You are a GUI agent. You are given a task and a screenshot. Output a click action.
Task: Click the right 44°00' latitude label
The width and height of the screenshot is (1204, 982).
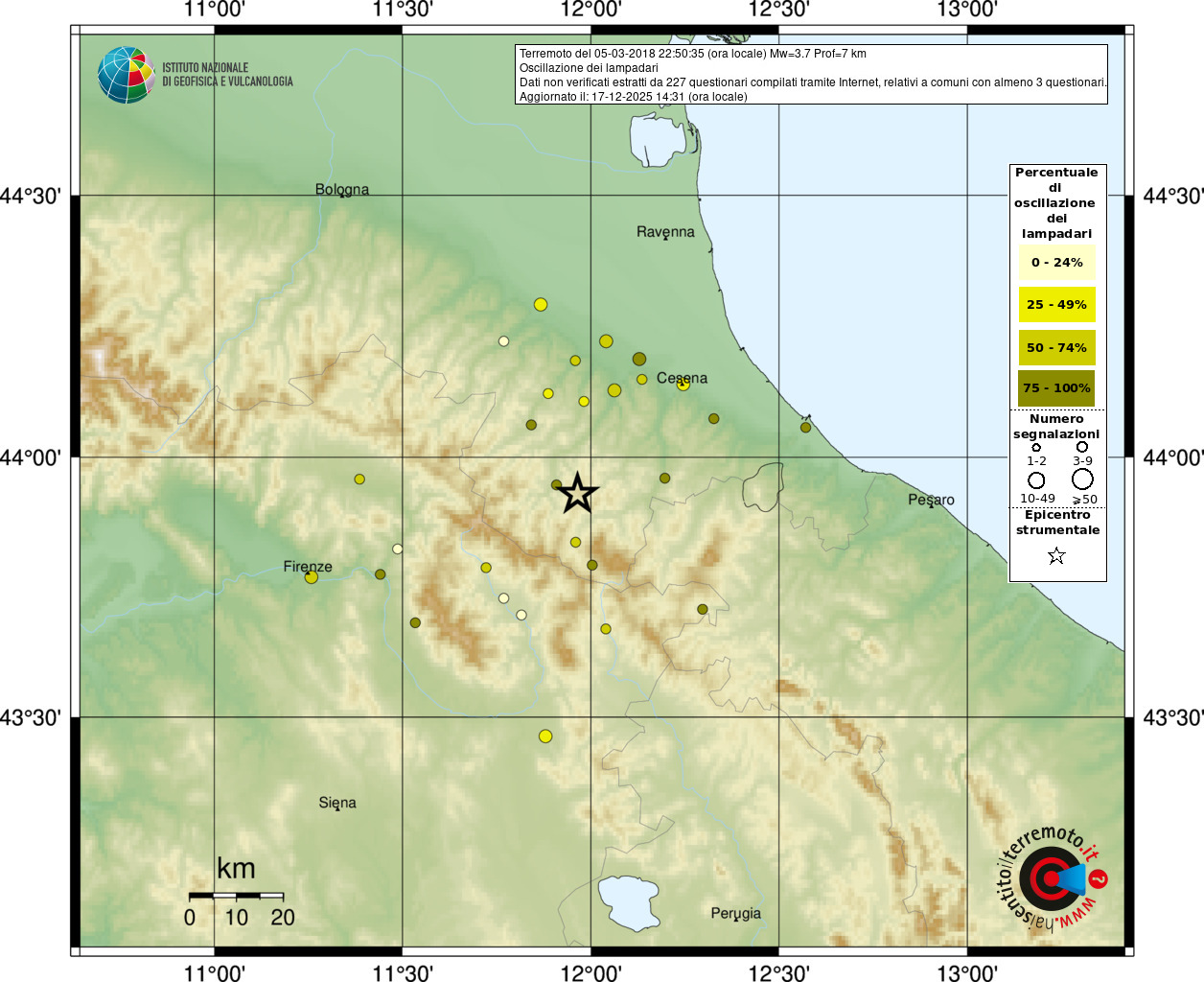[1173, 457]
